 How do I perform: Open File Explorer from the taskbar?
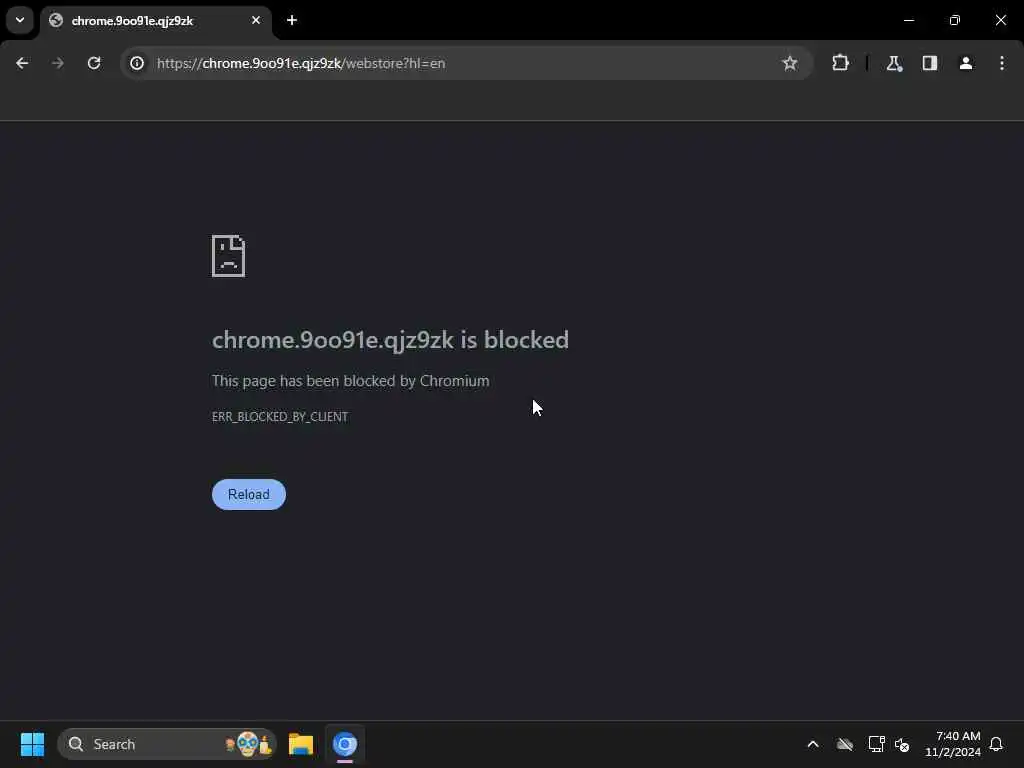301,744
